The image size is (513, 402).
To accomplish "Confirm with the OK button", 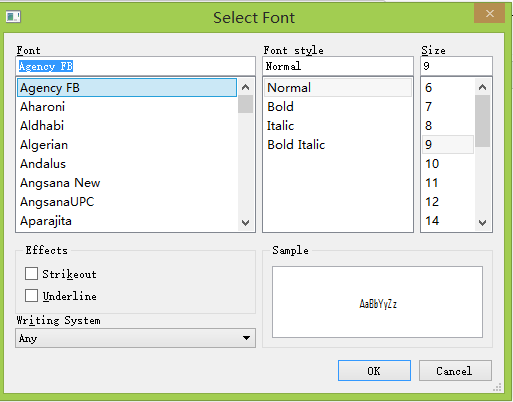I will 374,370.
